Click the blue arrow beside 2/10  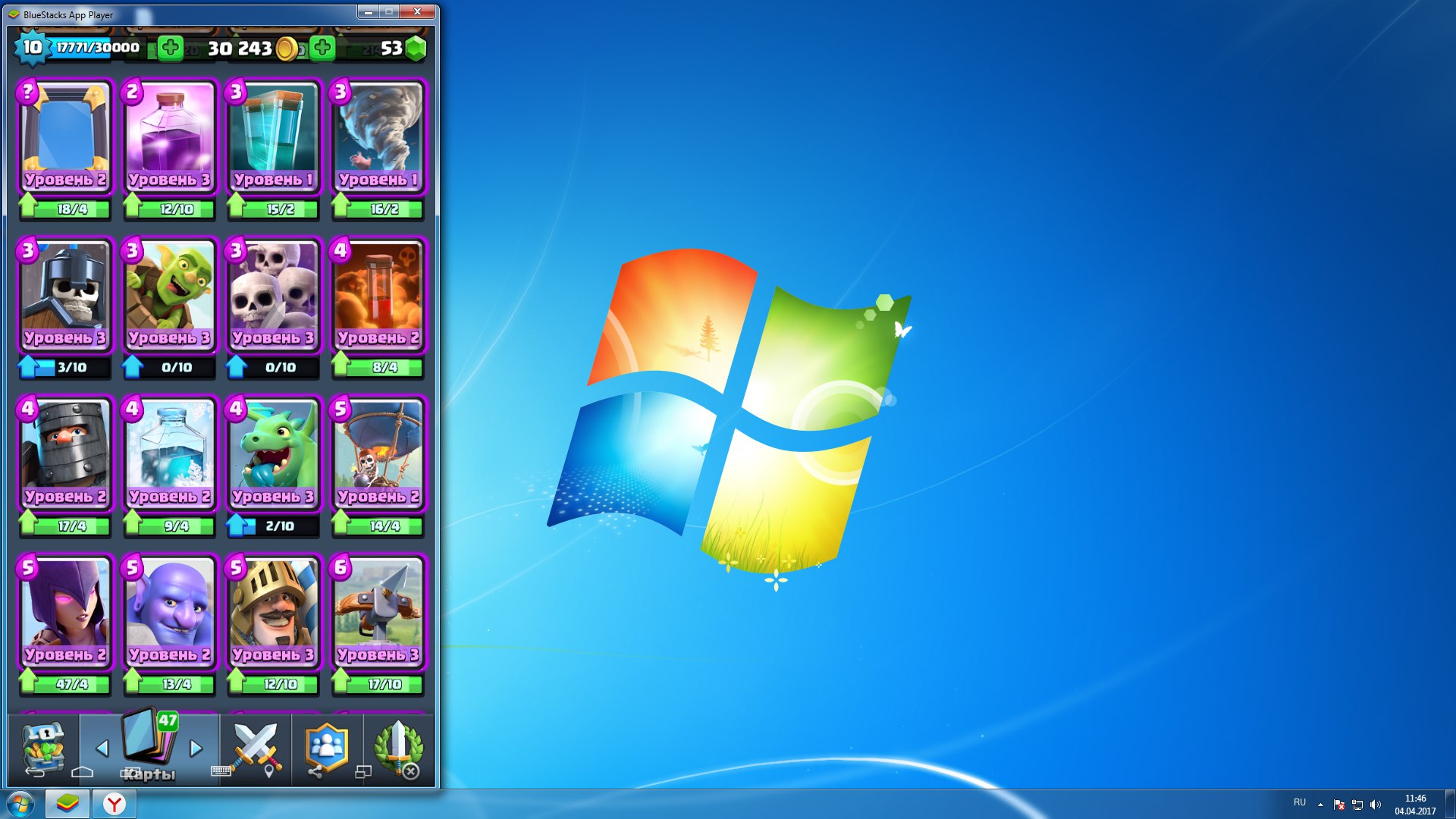tap(237, 524)
